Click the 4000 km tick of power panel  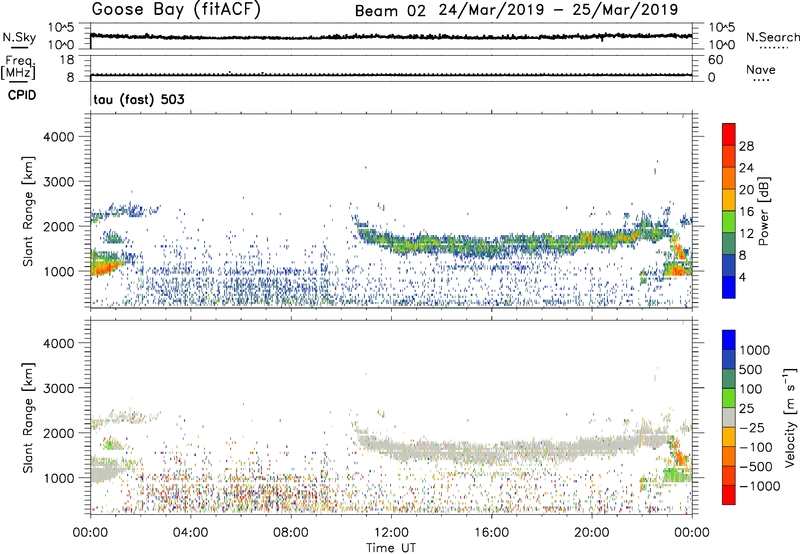tap(59, 137)
